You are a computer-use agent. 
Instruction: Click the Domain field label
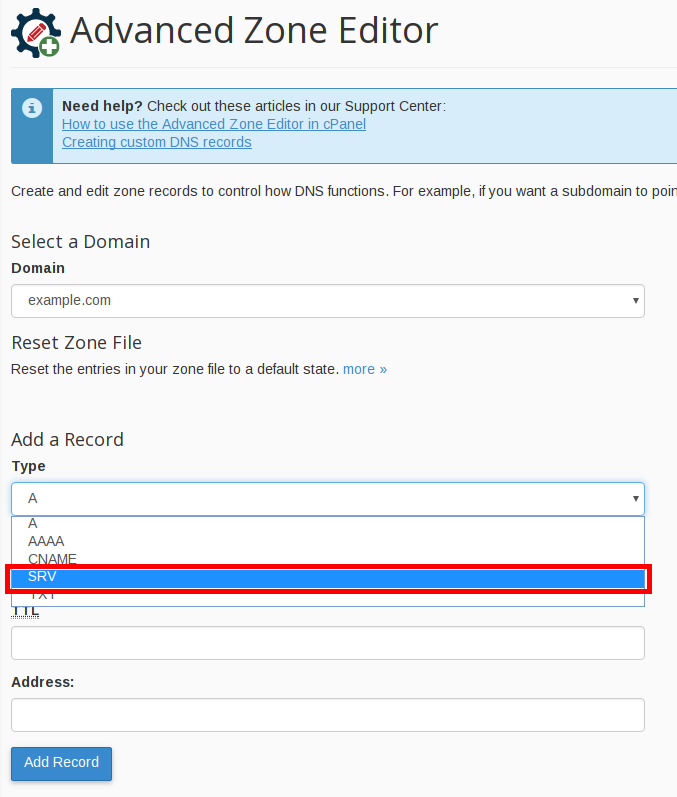[38, 268]
